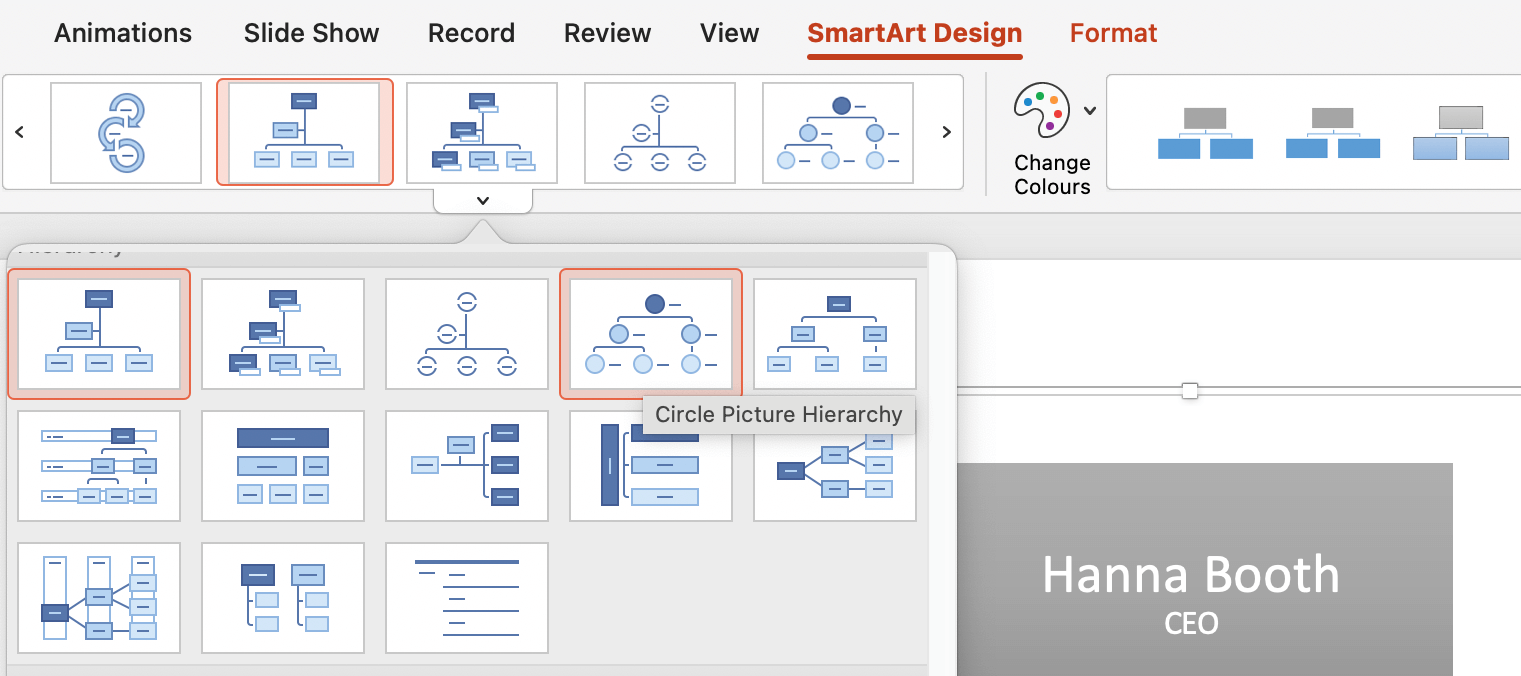The height and width of the screenshot is (676, 1521).
Task: Switch to the Format tab
Action: coord(1113,32)
